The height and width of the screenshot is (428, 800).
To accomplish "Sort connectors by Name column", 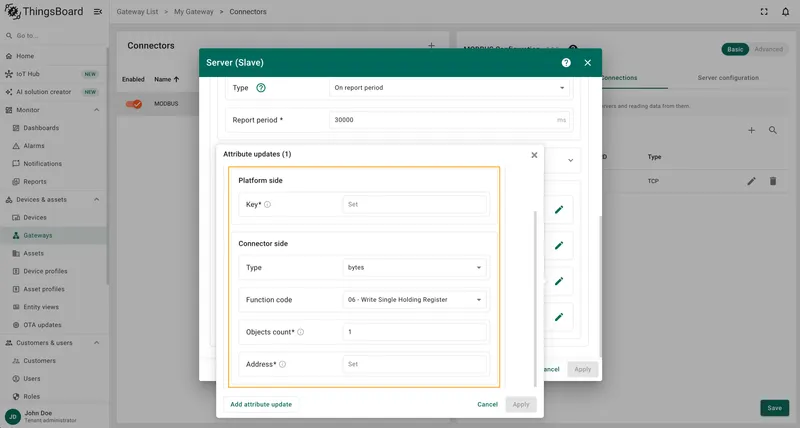I will pyautogui.click(x=166, y=80).
